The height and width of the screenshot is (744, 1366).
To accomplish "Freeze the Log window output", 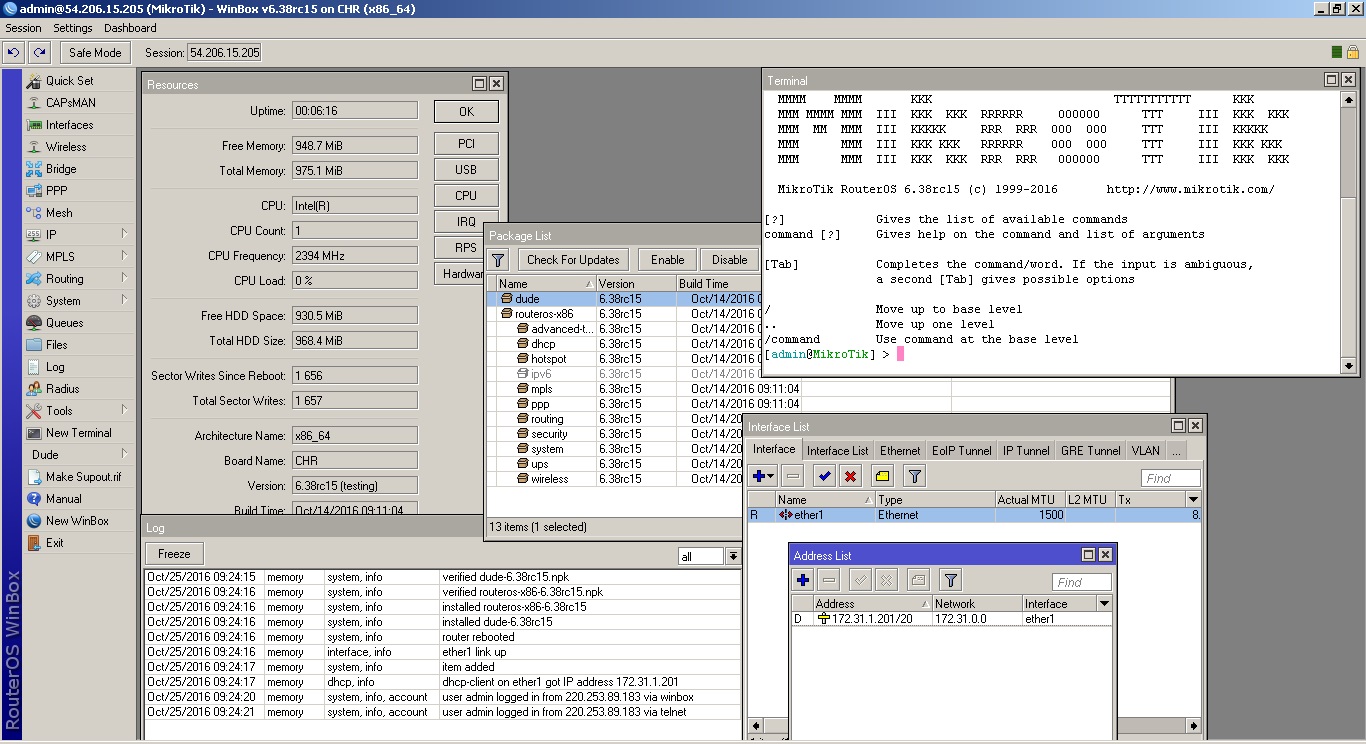I will (174, 554).
